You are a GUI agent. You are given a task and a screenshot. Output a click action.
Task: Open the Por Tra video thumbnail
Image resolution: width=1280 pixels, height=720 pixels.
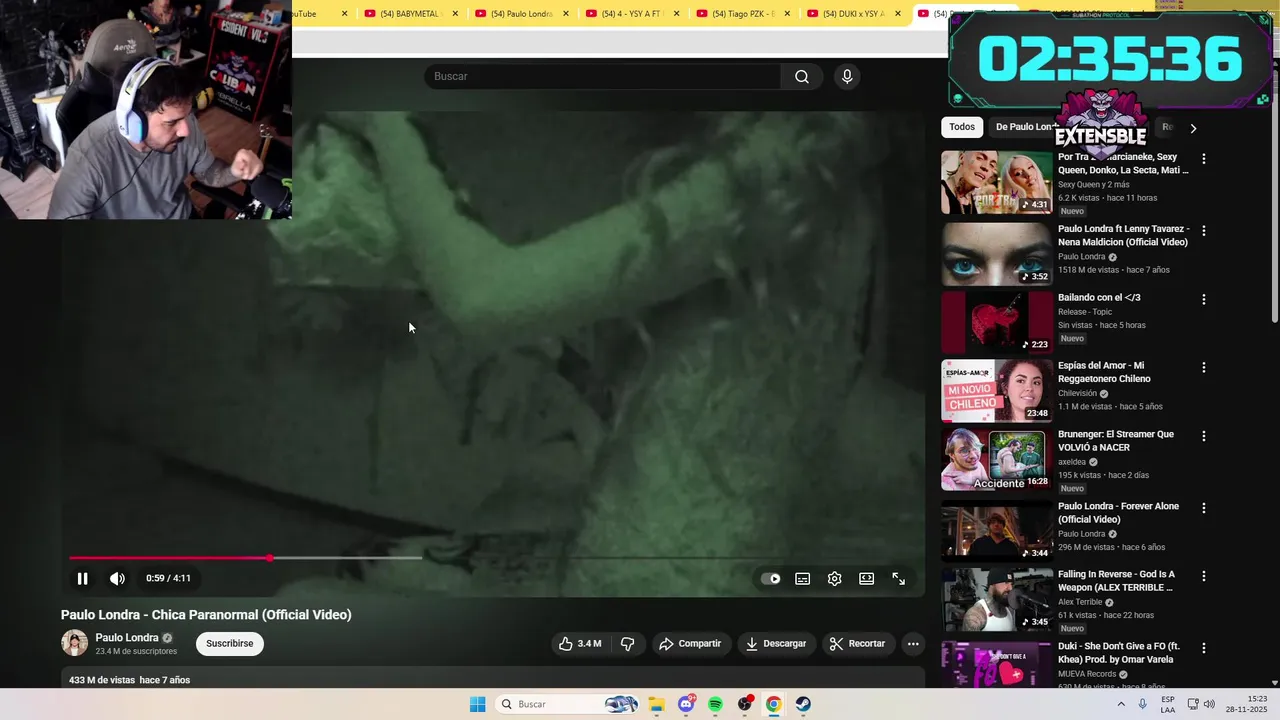tap(997, 182)
